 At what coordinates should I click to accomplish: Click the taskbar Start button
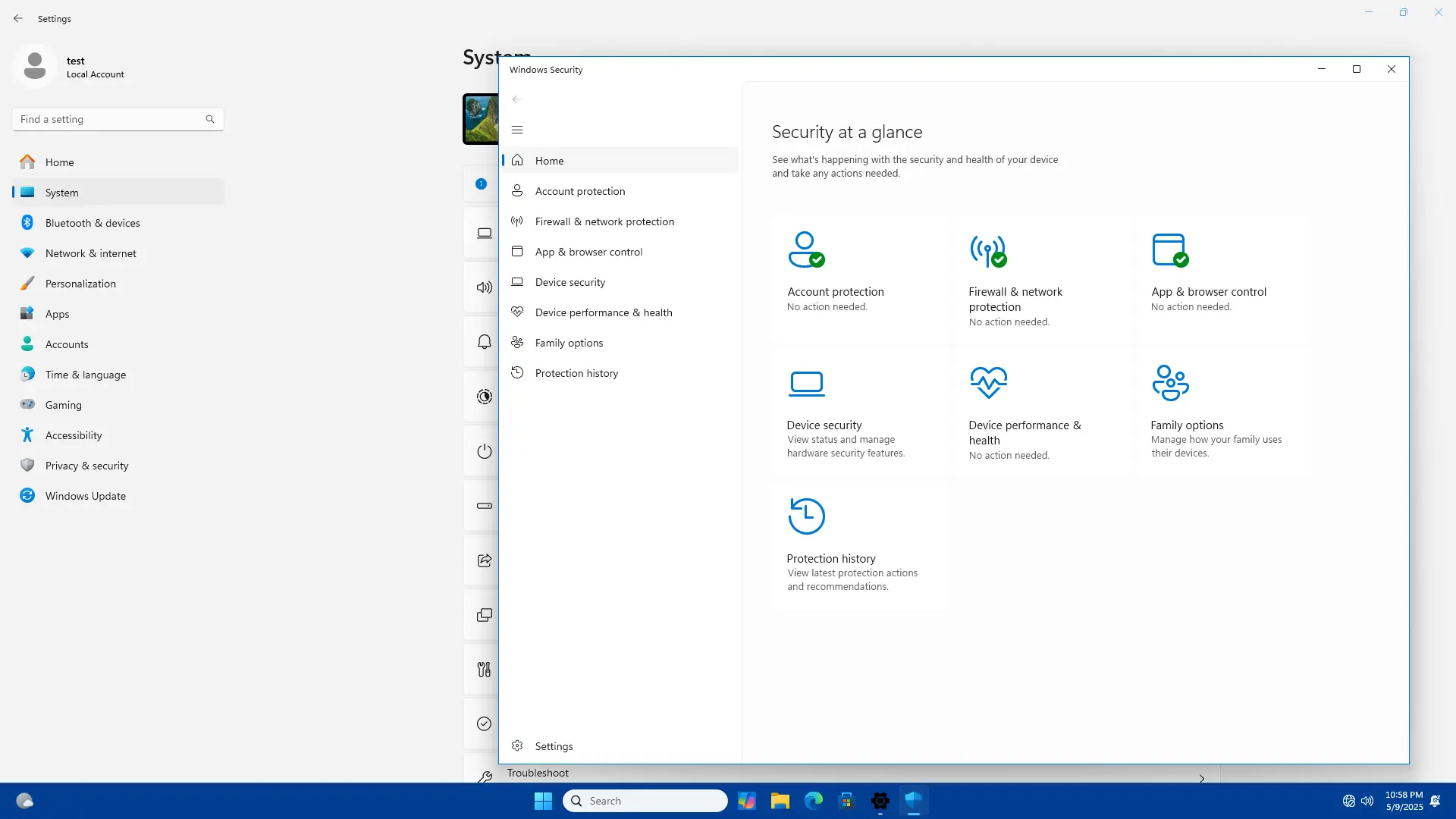tap(543, 801)
